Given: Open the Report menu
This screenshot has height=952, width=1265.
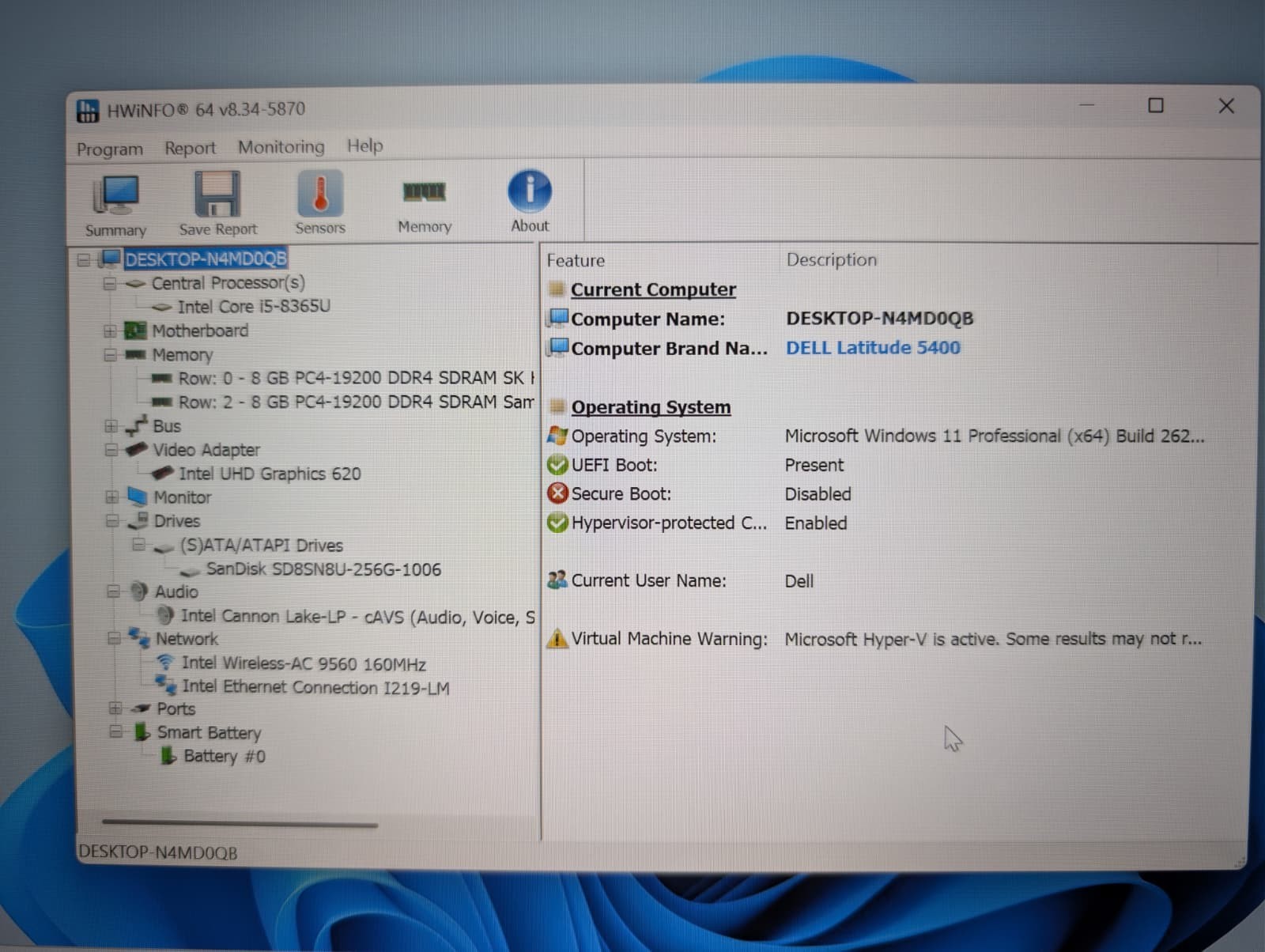Looking at the screenshot, I should coord(190,148).
